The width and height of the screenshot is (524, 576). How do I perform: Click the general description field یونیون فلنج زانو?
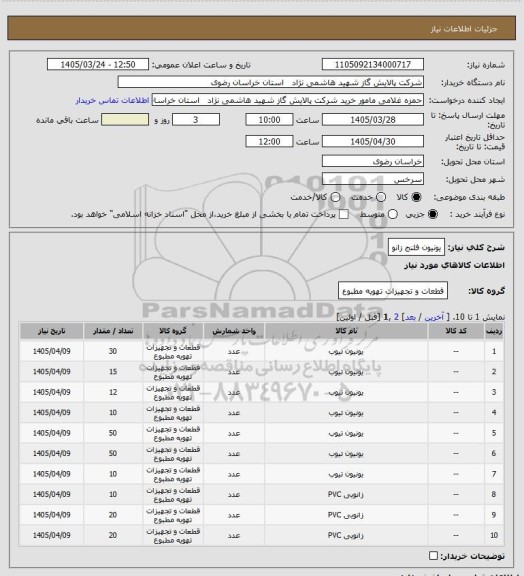[416, 247]
